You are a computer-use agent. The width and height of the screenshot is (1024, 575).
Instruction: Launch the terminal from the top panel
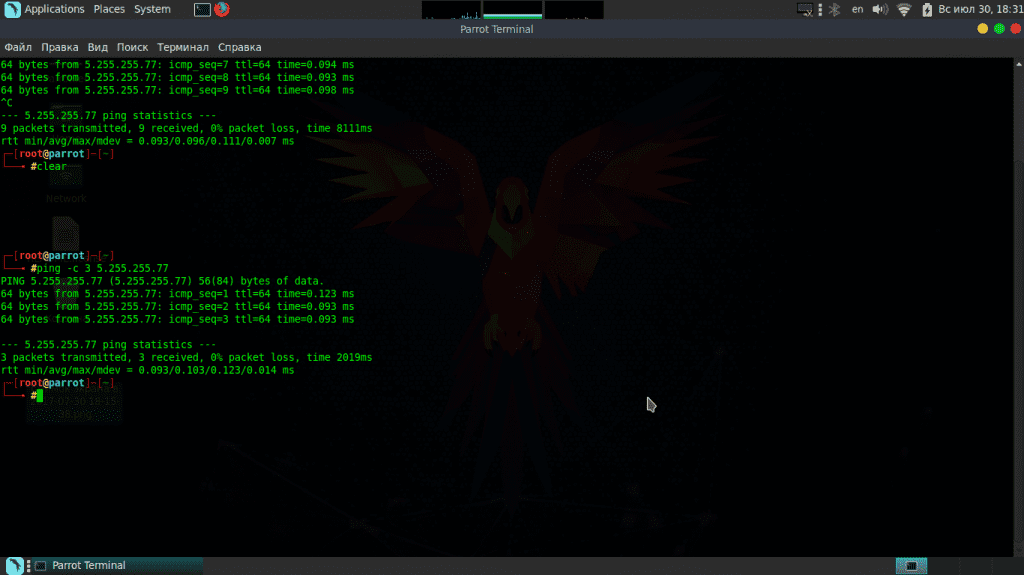tap(202, 9)
